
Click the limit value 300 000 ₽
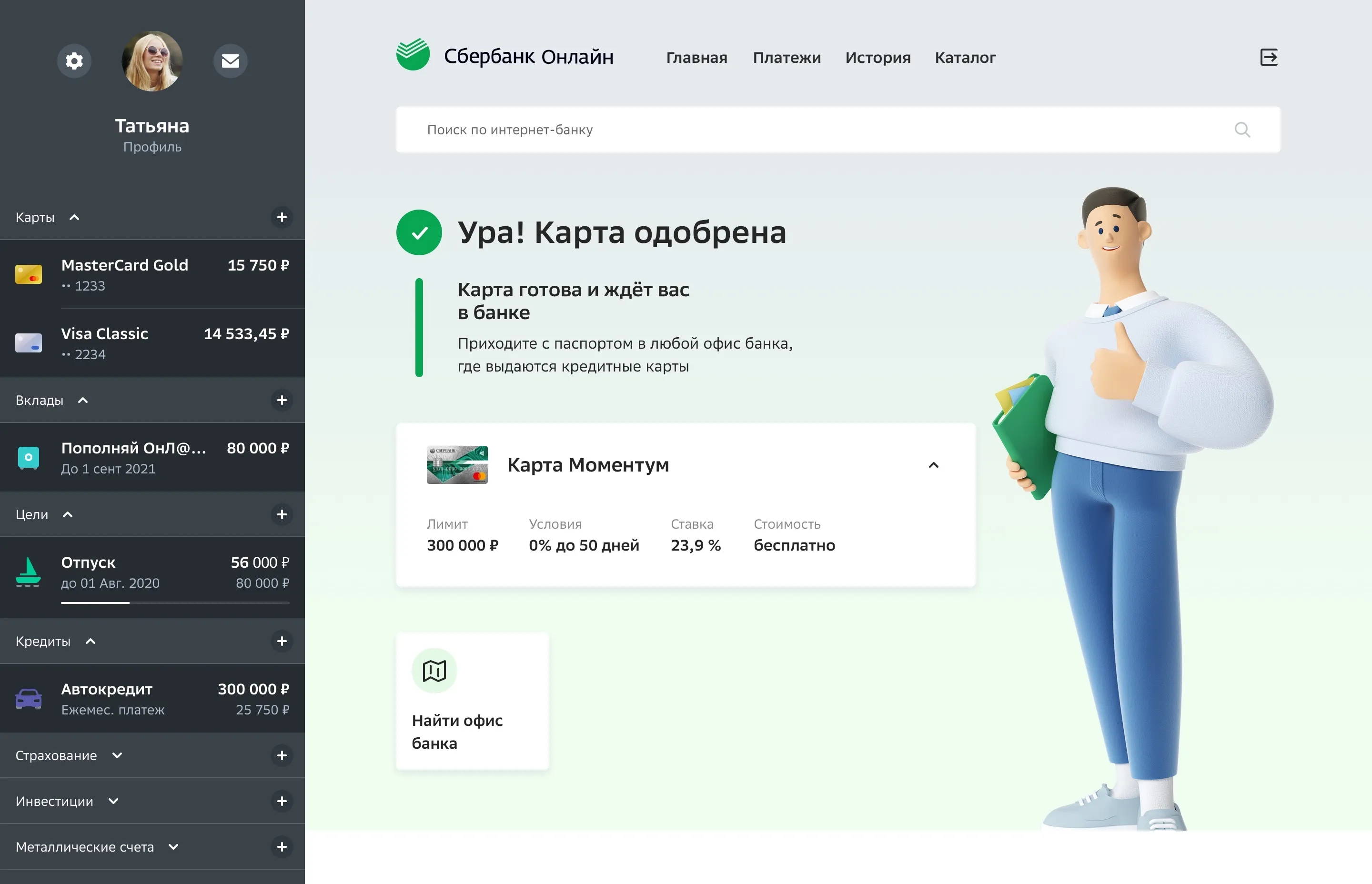pyautogui.click(x=463, y=545)
